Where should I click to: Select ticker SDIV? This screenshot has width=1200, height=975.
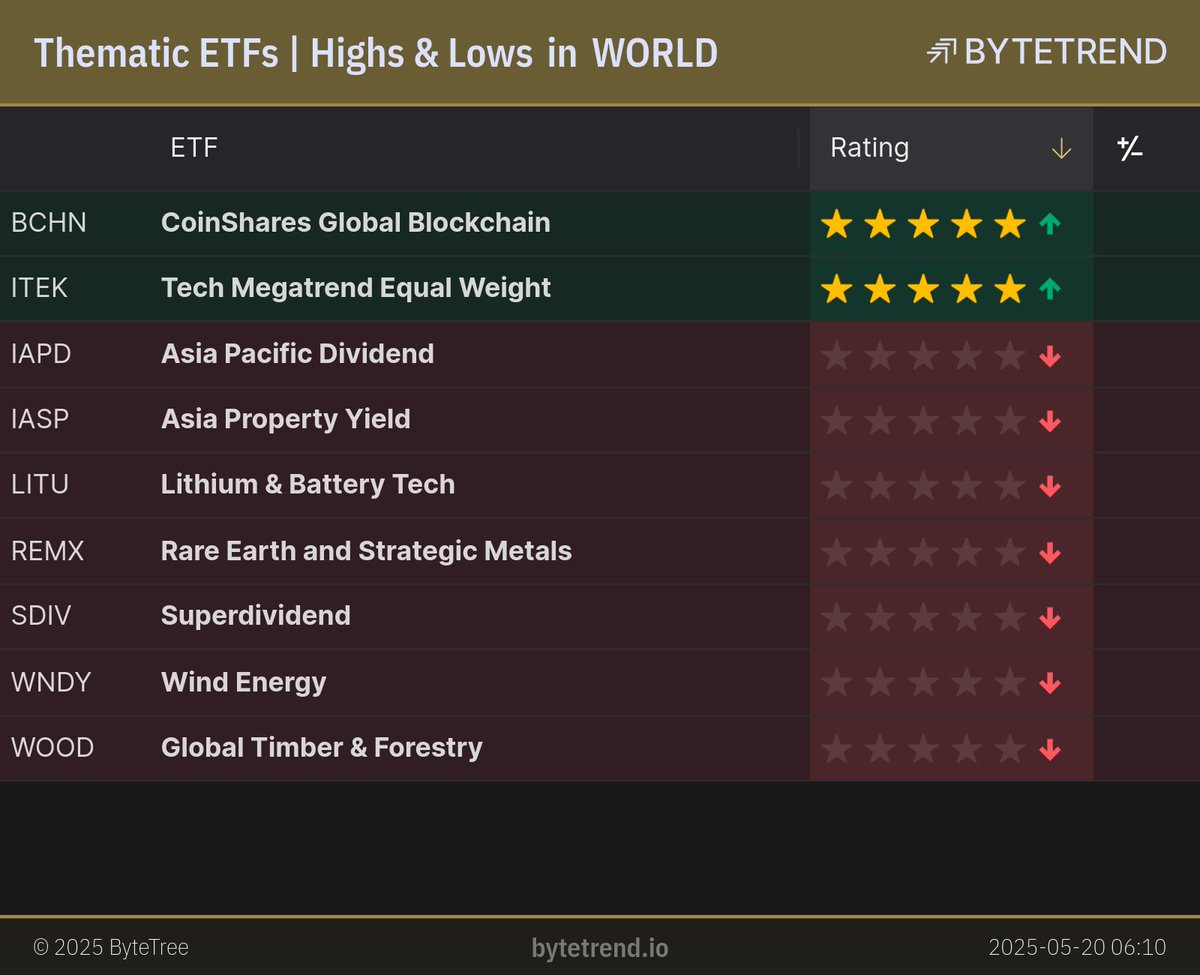click(x=41, y=615)
